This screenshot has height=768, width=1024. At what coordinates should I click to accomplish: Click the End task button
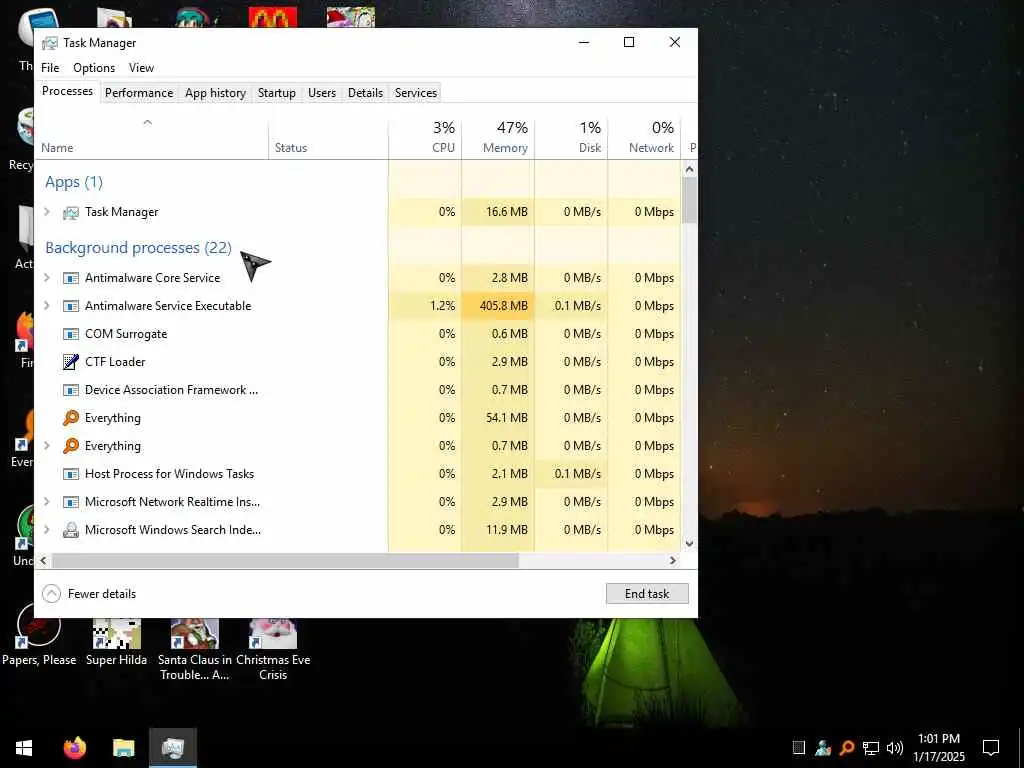pos(647,594)
